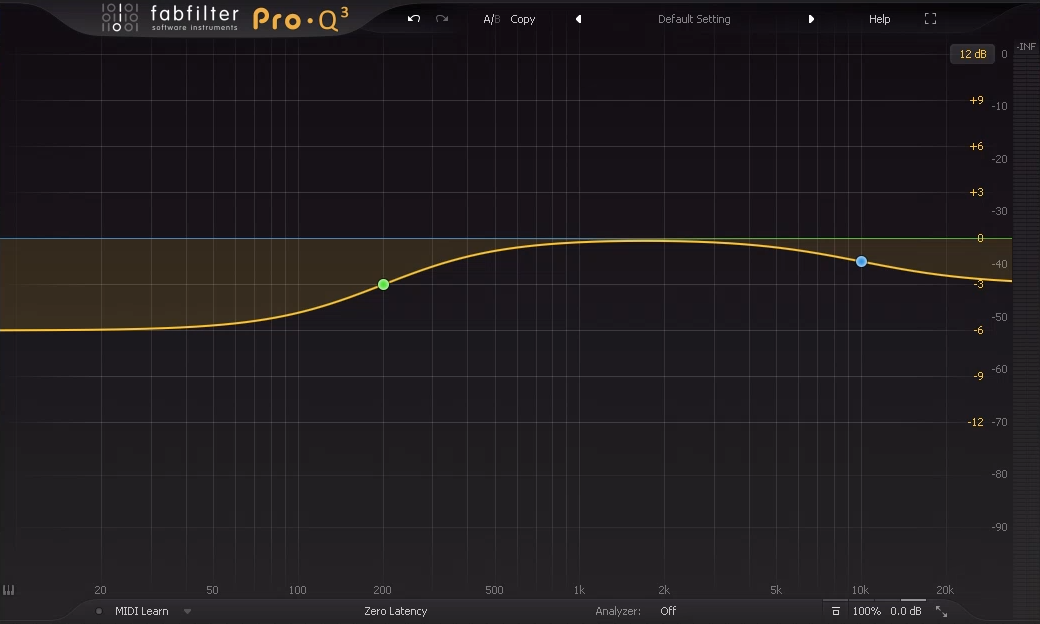Viewport: 1040px width, 624px height.
Task: Click the +9 dB scale label
Action: [x=976, y=100]
